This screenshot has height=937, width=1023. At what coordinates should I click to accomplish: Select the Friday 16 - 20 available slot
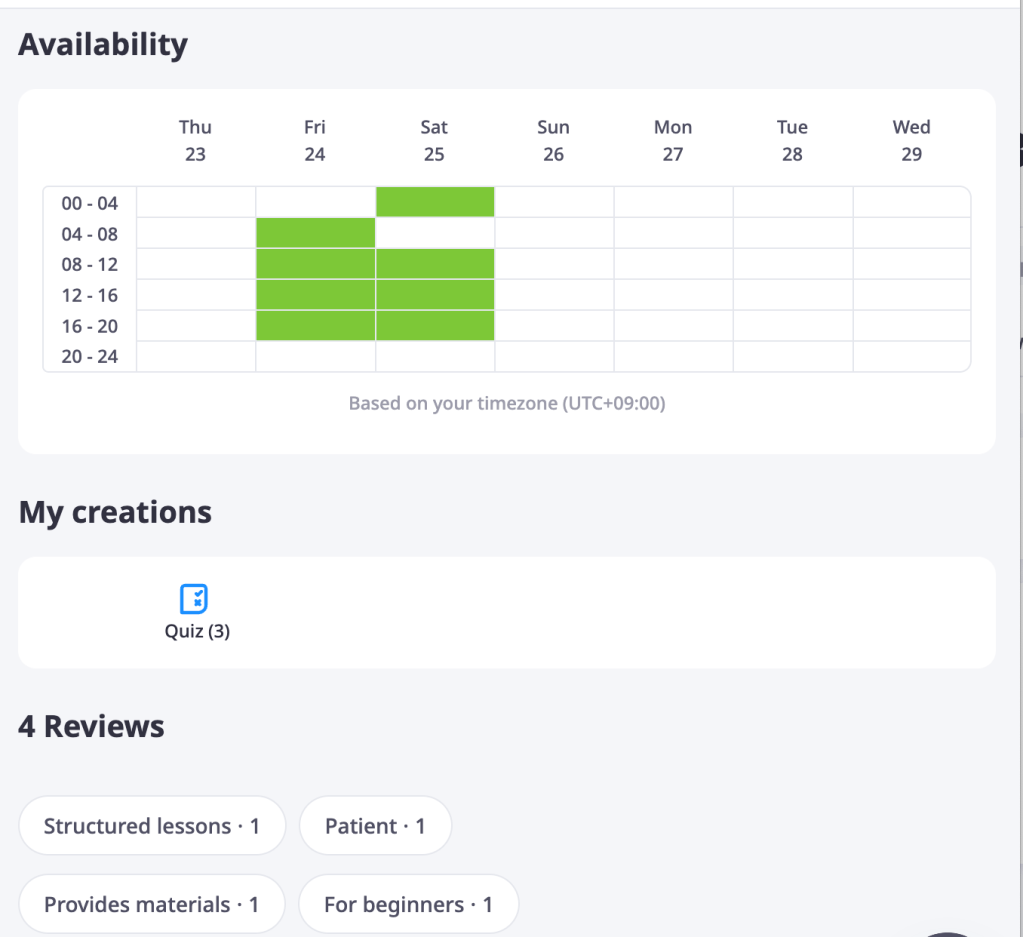click(315, 326)
